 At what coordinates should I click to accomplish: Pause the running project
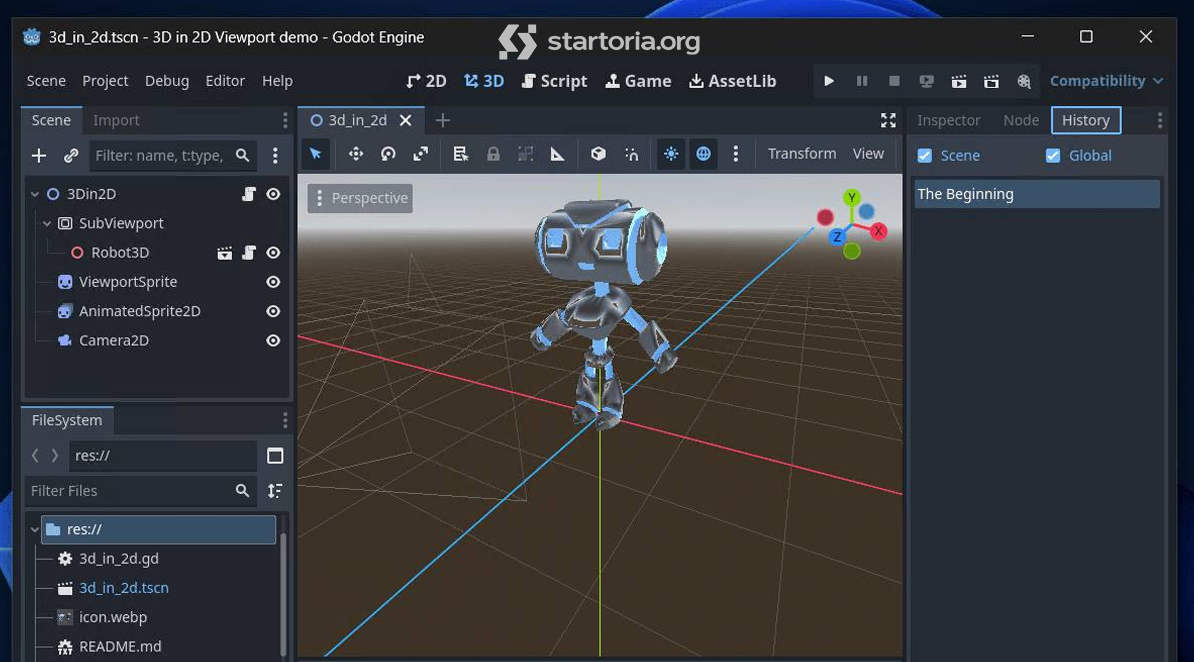(x=862, y=81)
